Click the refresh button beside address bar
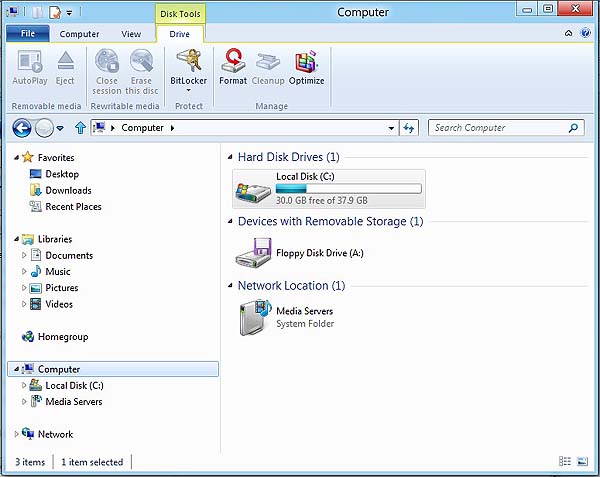Screen dimensions: 600x477 pyautogui.click(x=408, y=128)
